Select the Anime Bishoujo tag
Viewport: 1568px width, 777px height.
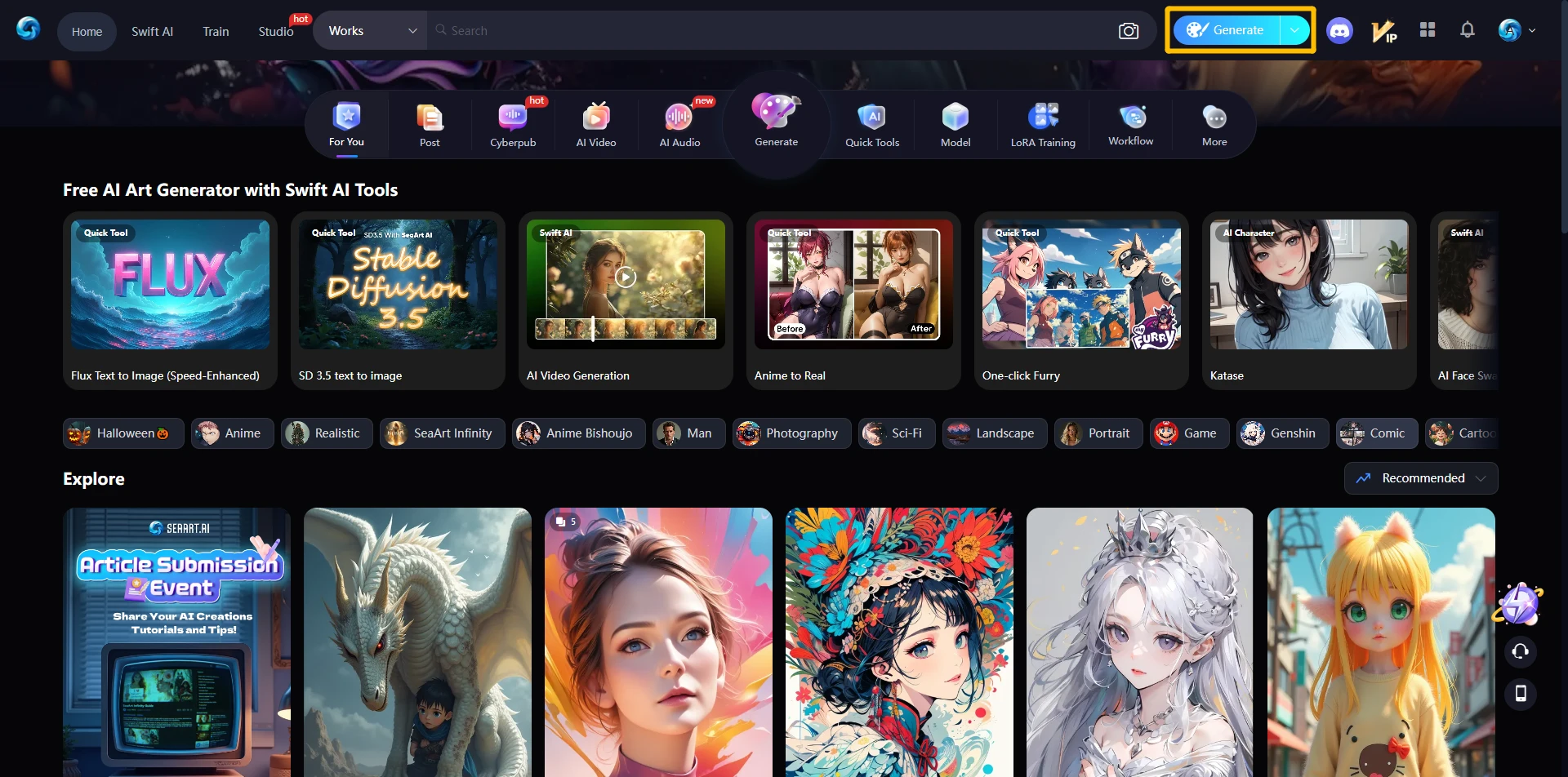[579, 433]
